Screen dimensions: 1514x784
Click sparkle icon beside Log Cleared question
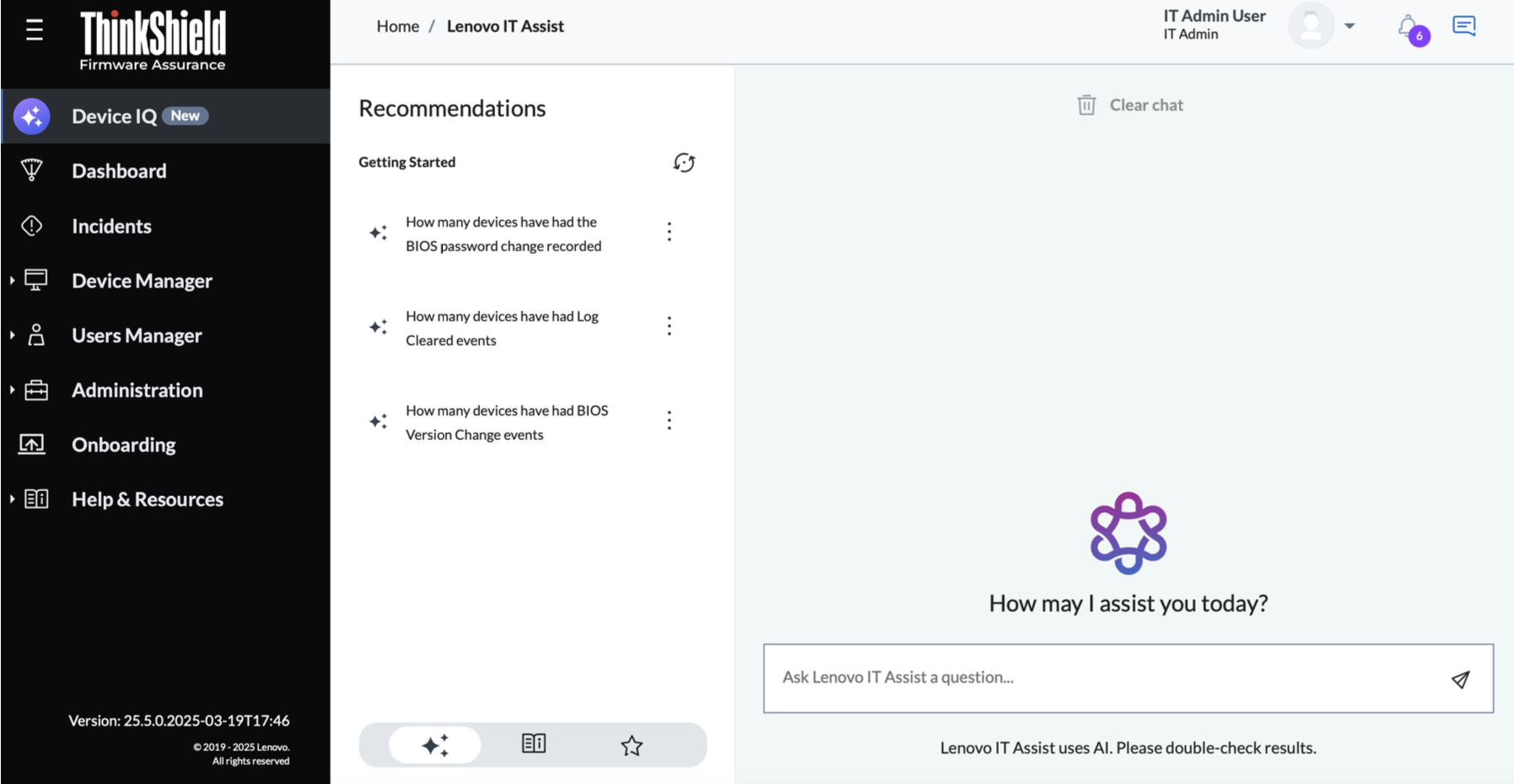[378, 326]
